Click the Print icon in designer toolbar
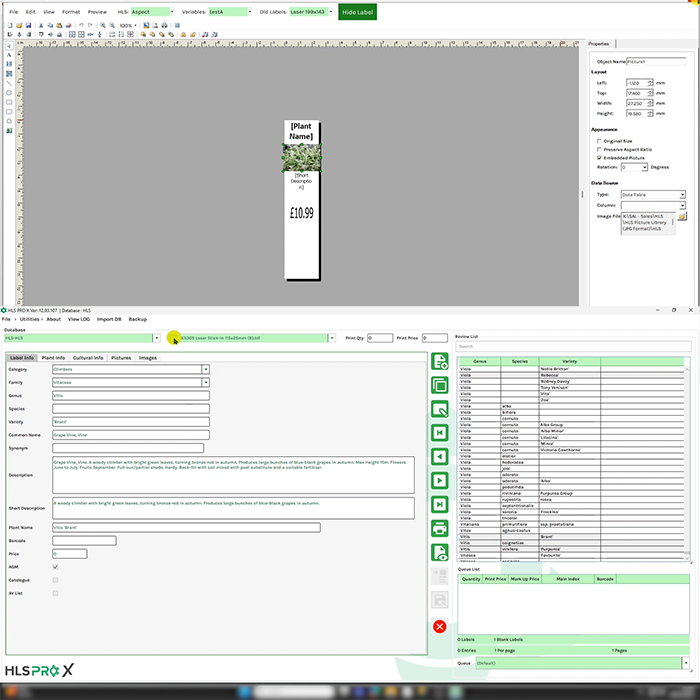 pos(164,25)
